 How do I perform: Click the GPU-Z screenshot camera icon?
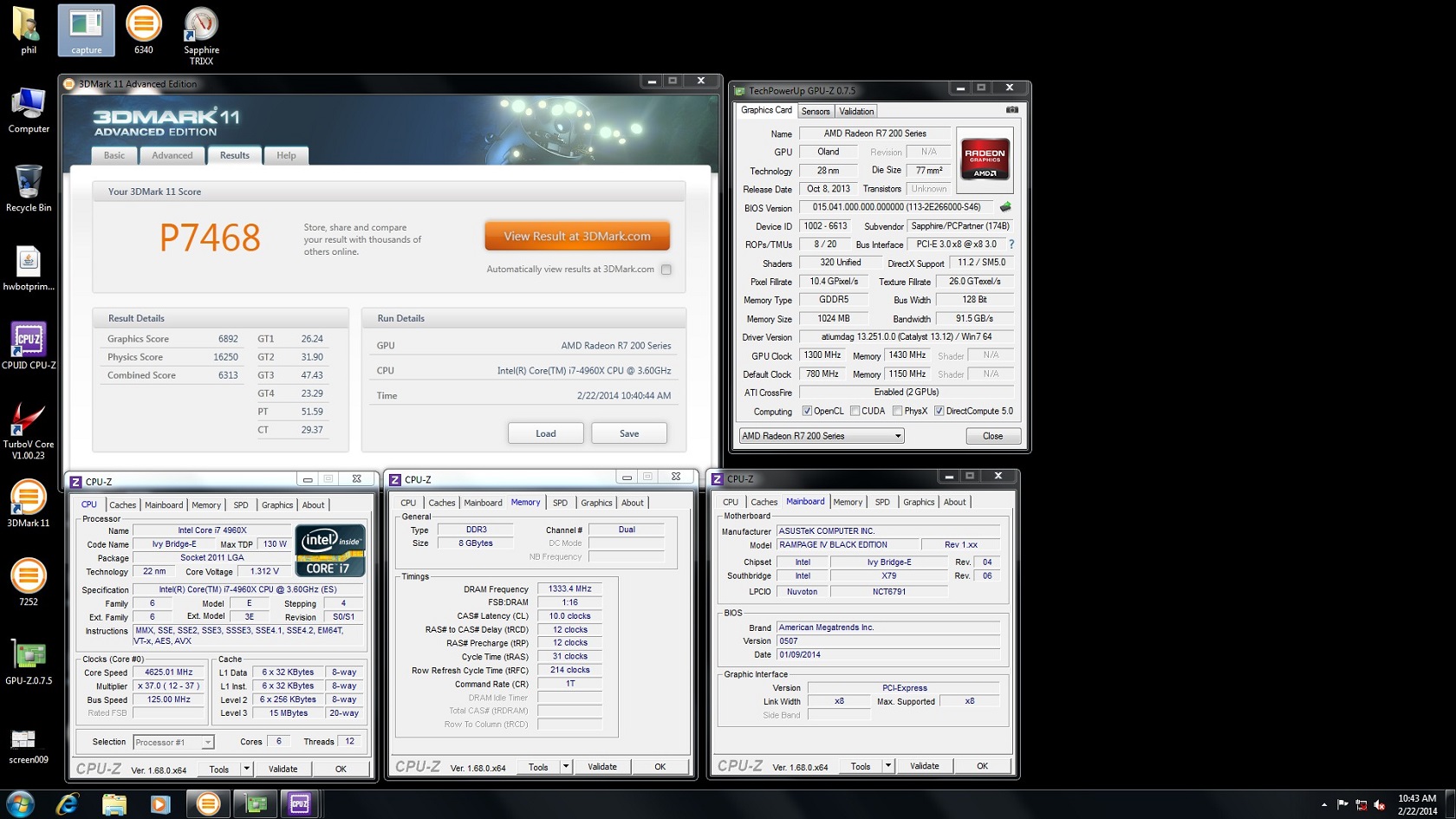(x=1011, y=110)
